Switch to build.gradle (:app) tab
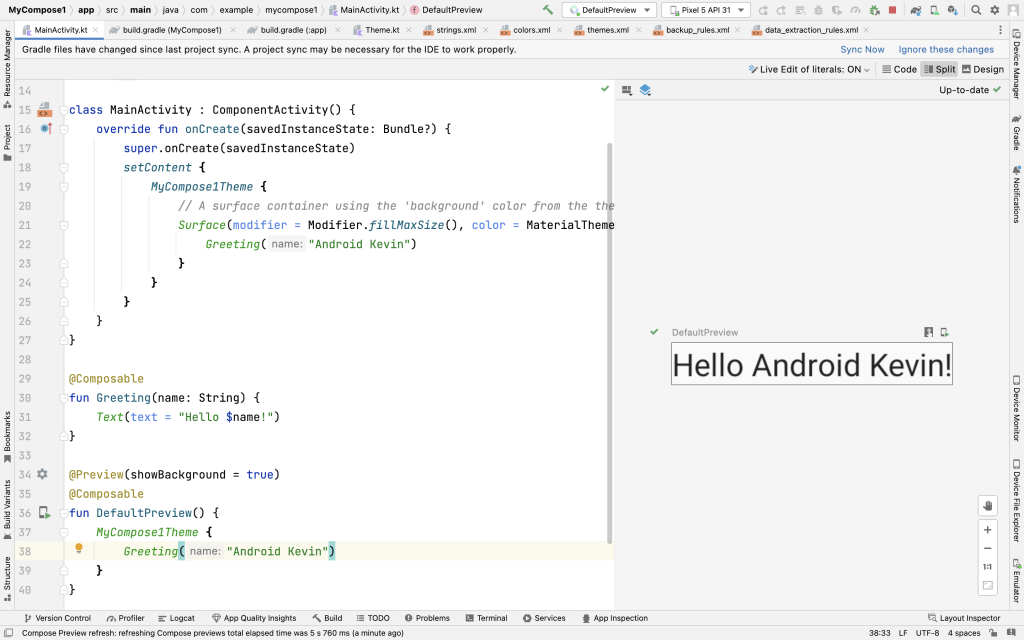The image size is (1024, 640). pos(293,30)
